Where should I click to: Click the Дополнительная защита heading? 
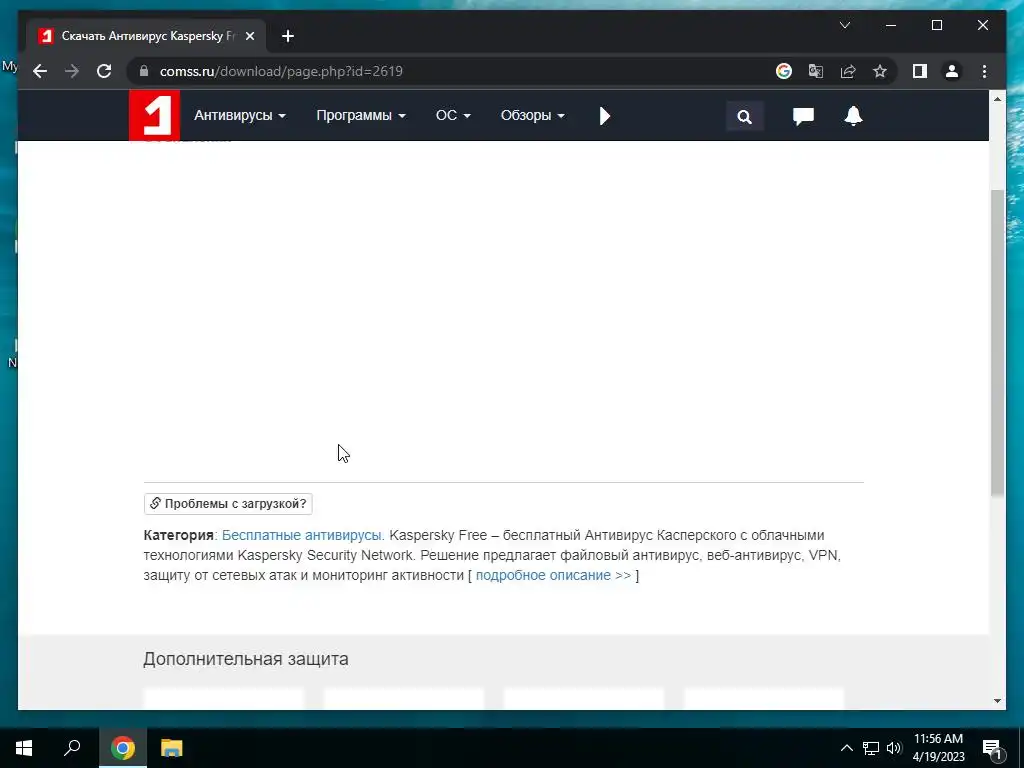[x=246, y=659]
